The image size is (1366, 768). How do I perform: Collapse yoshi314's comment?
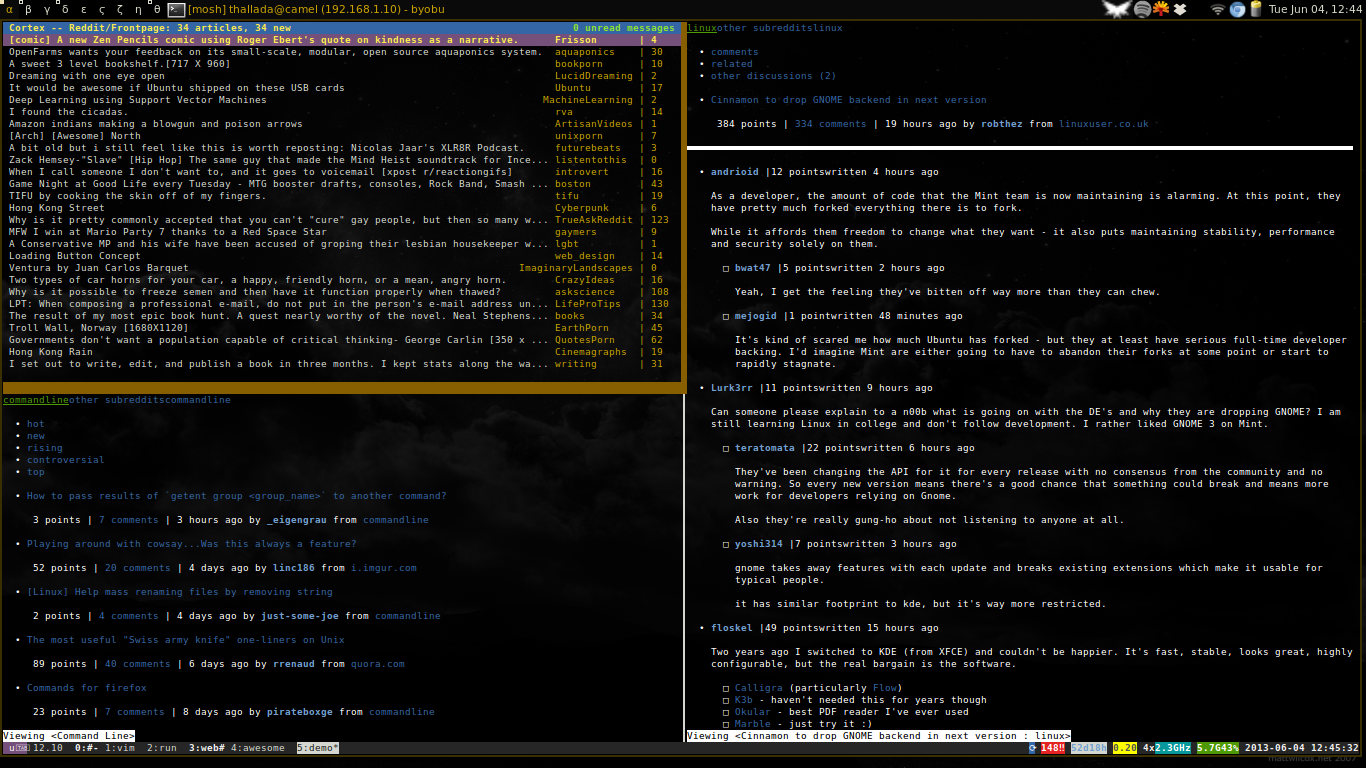tap(726, 543)
